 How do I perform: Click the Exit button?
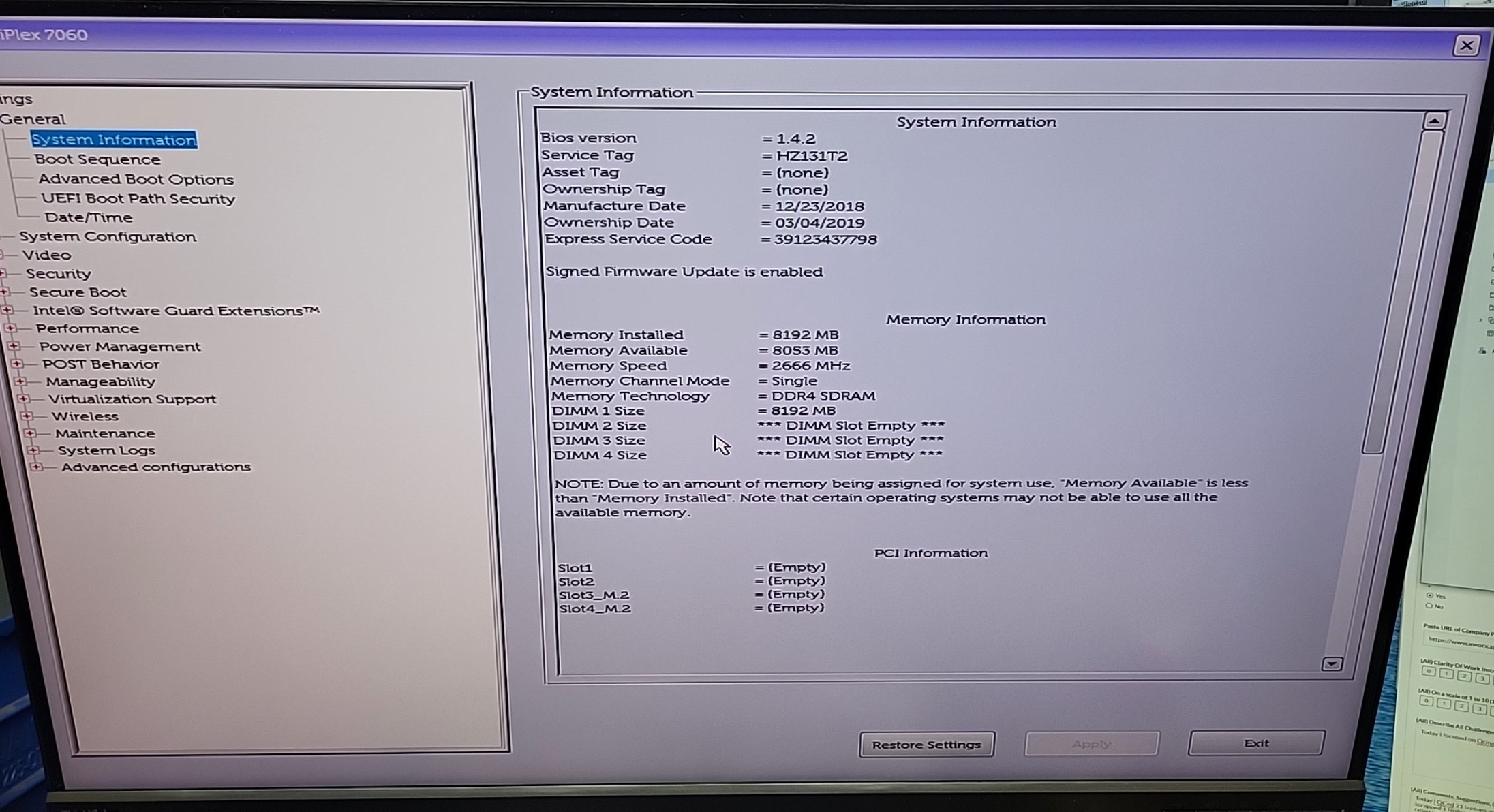1256,743
